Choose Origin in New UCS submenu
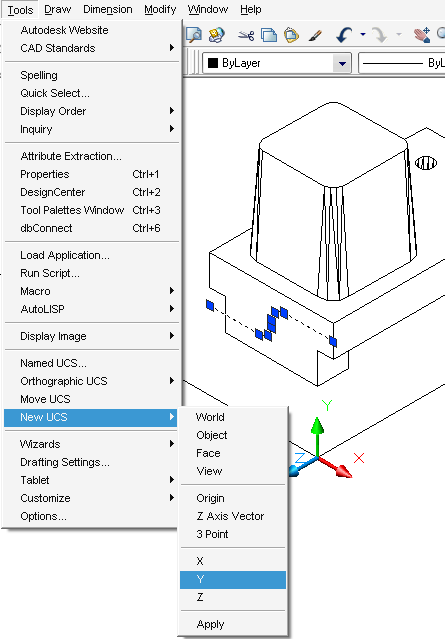 233,498
